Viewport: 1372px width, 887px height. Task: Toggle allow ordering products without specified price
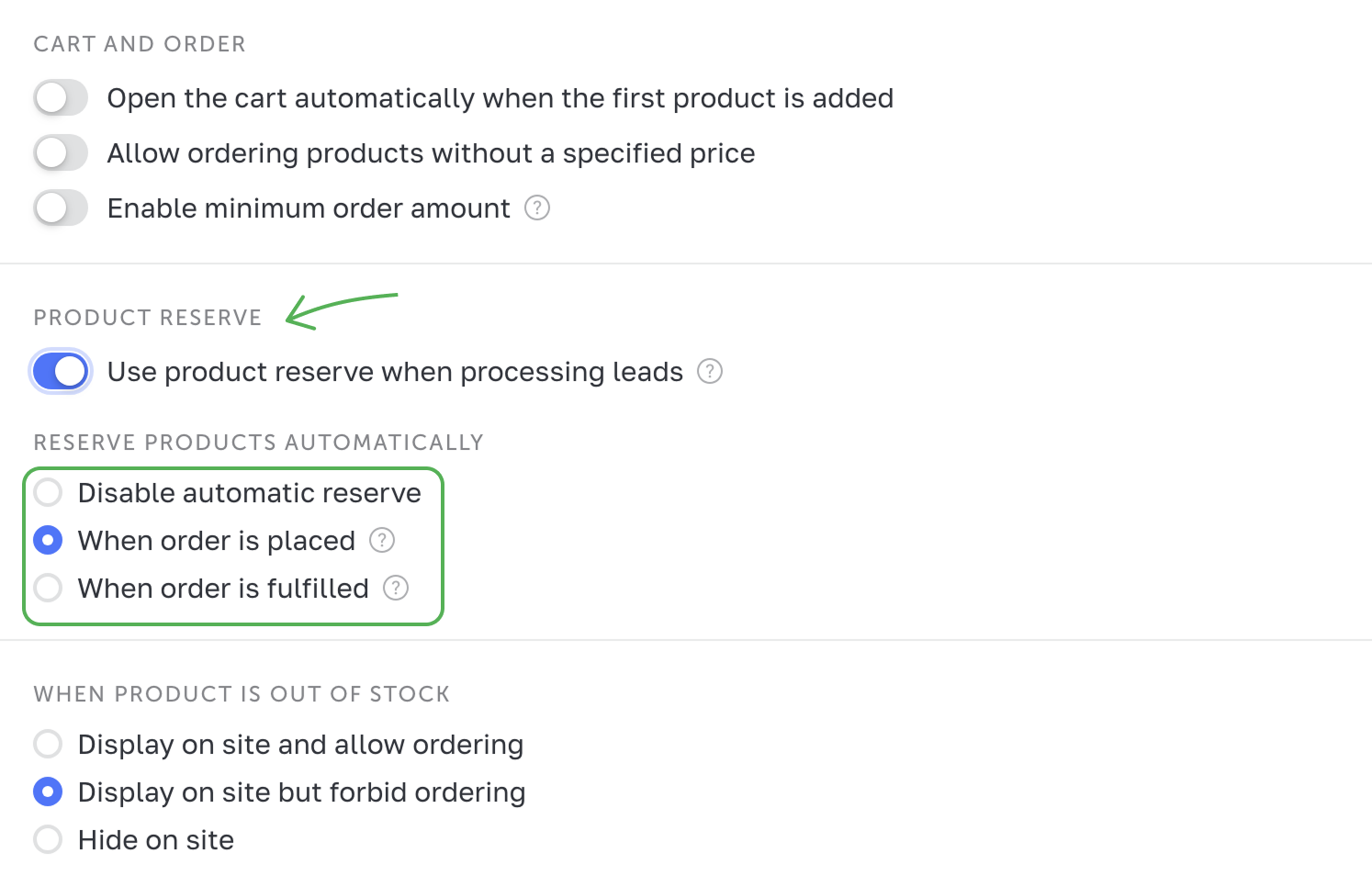(61, 153)
